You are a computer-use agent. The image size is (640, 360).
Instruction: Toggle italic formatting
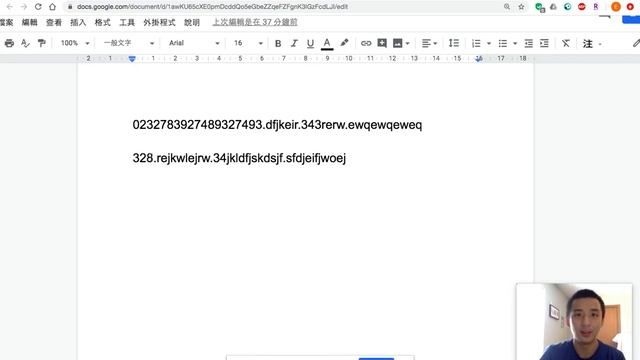pyautogui.click(x=294, y=43)
